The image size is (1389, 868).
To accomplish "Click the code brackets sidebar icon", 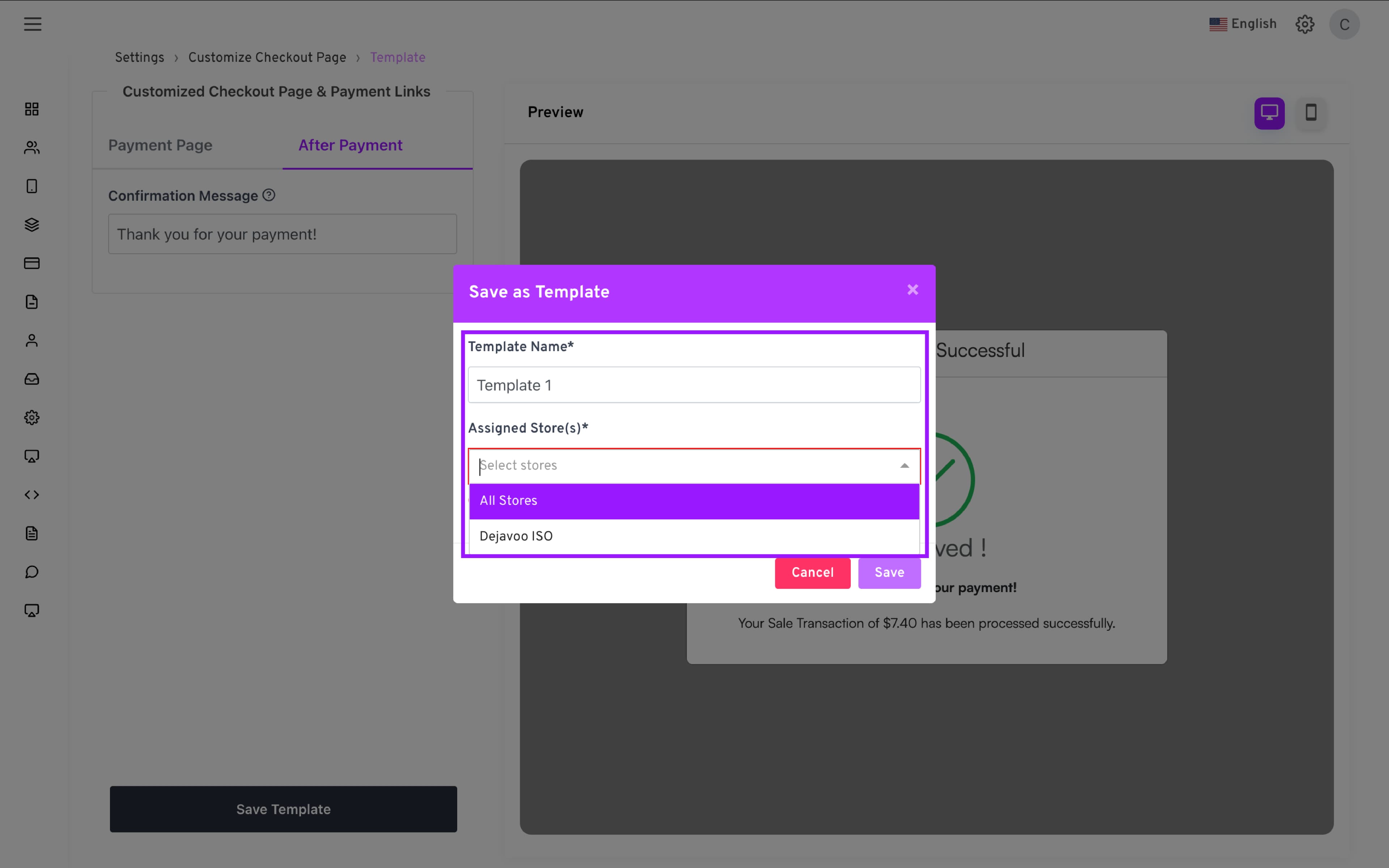I will 31,495.
